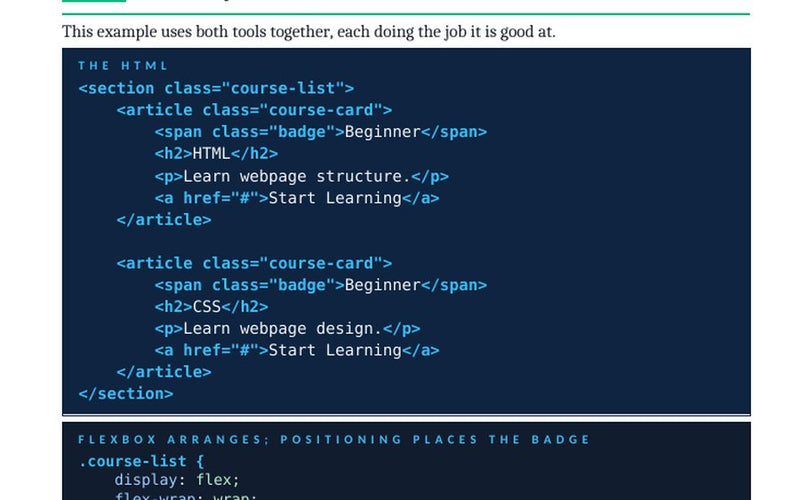Select the ".course-list {" CSS selector line
The image size is (800, 500).
point(141,461)
